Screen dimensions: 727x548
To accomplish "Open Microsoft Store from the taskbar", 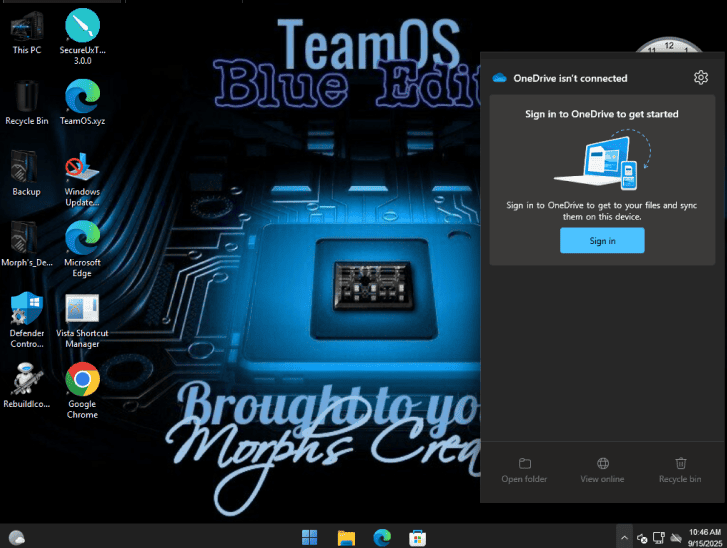I will click(x=417, y=538).
